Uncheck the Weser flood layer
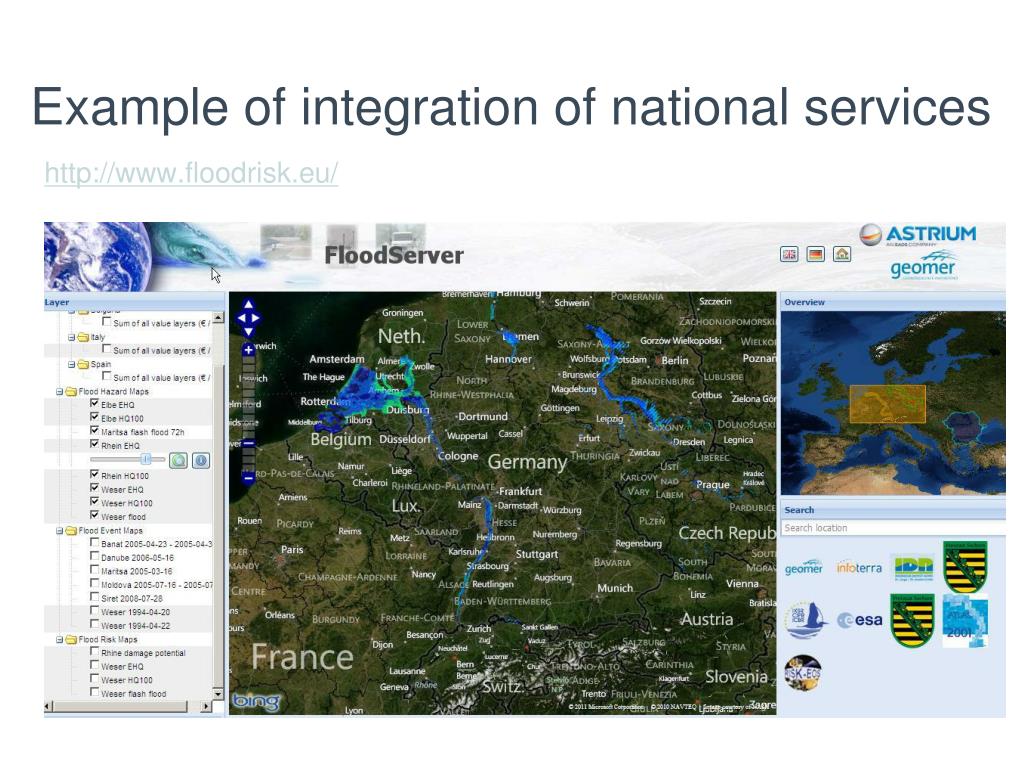Screen dimensions: 1024x768 pos(94,516)
